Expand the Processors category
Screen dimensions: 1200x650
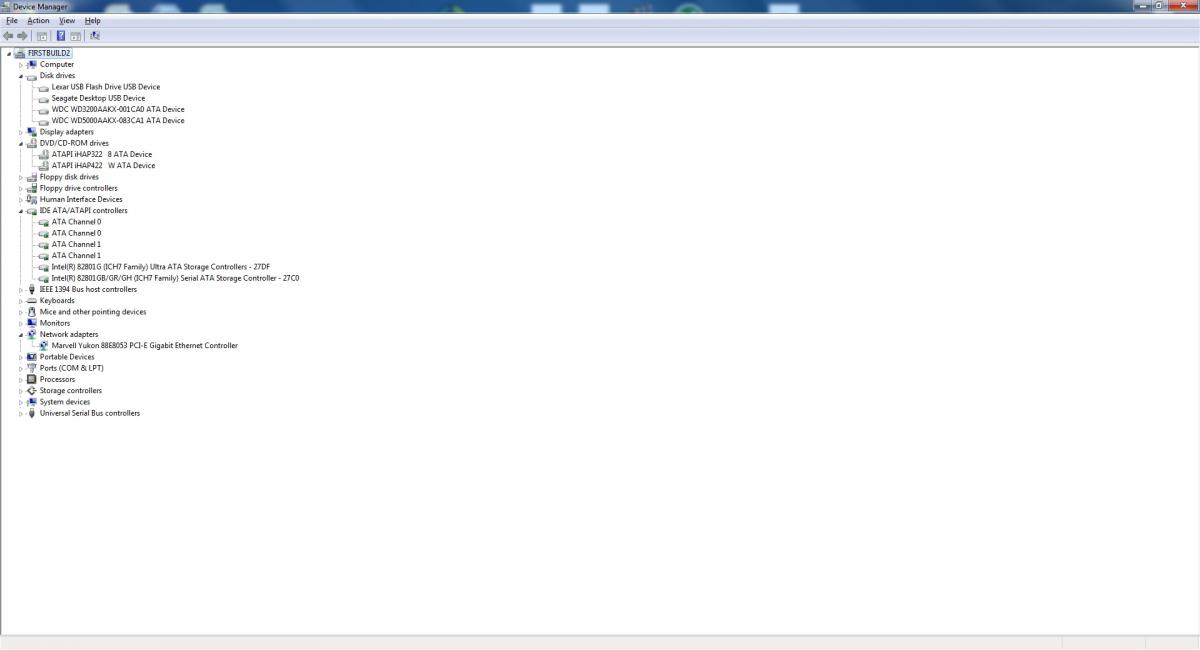(x=20, y=380)
